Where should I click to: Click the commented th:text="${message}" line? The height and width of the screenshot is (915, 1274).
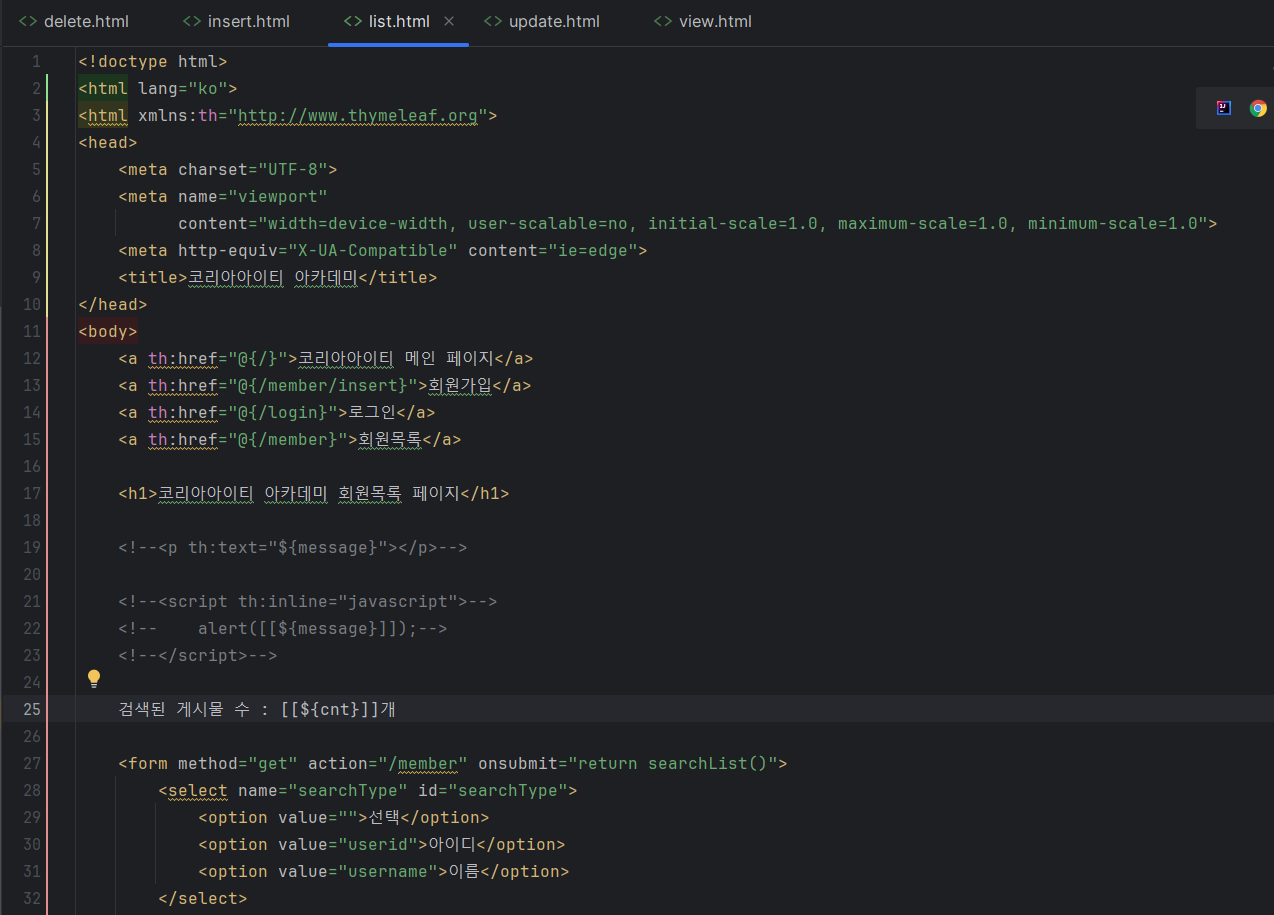[x=293, y=547]
